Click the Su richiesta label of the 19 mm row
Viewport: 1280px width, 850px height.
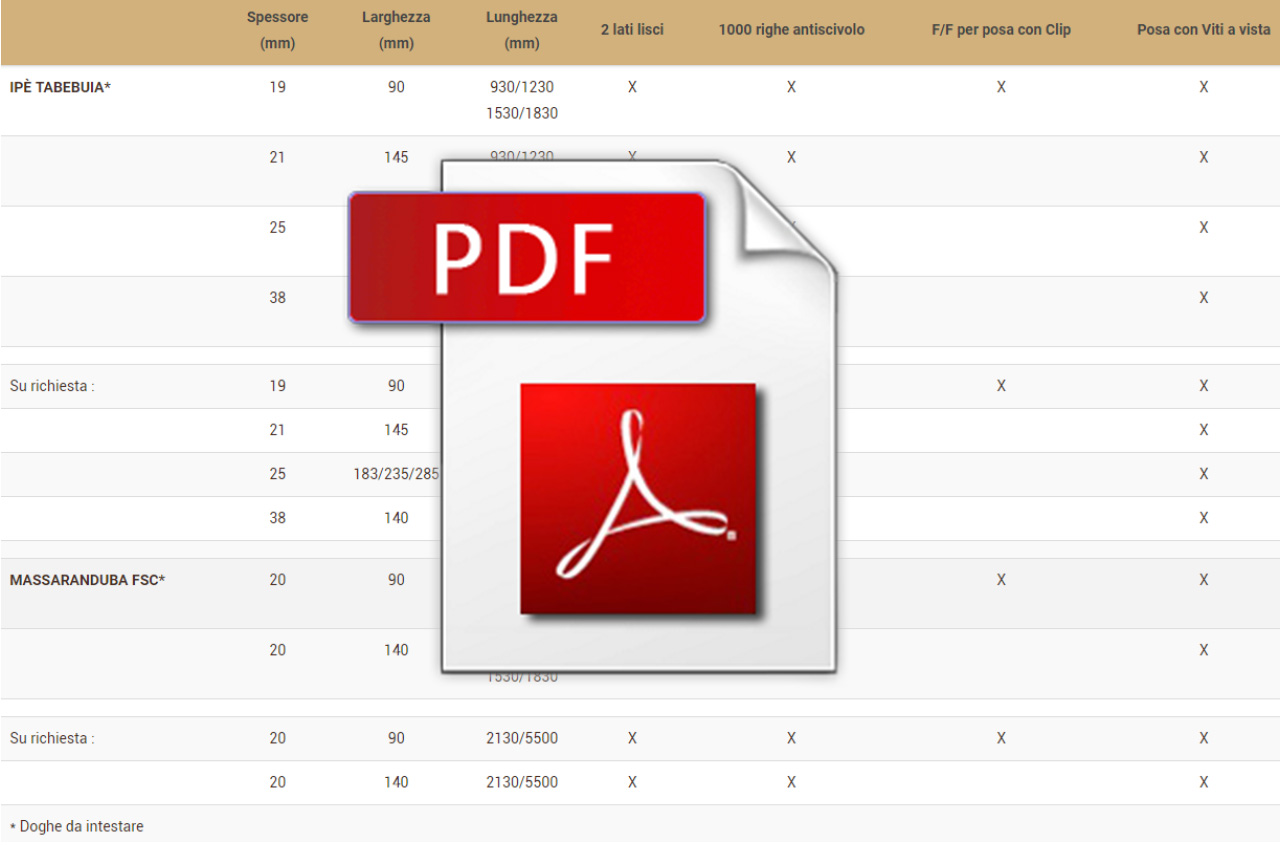coord(52,386)
